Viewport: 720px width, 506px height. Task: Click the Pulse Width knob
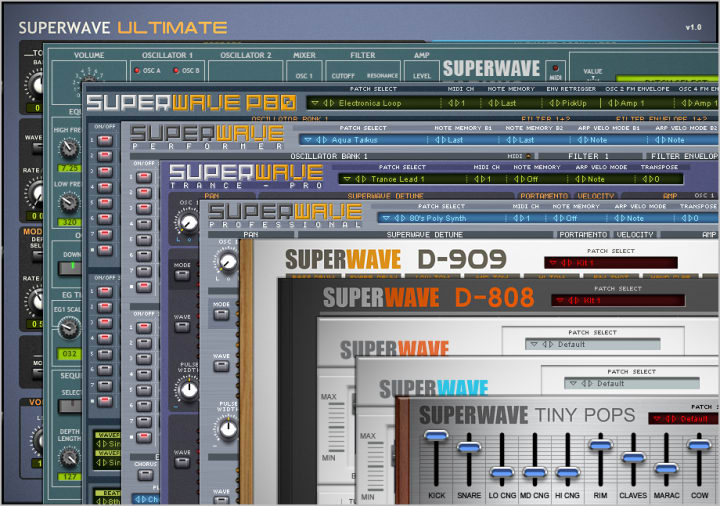click(x=189, y=390)
